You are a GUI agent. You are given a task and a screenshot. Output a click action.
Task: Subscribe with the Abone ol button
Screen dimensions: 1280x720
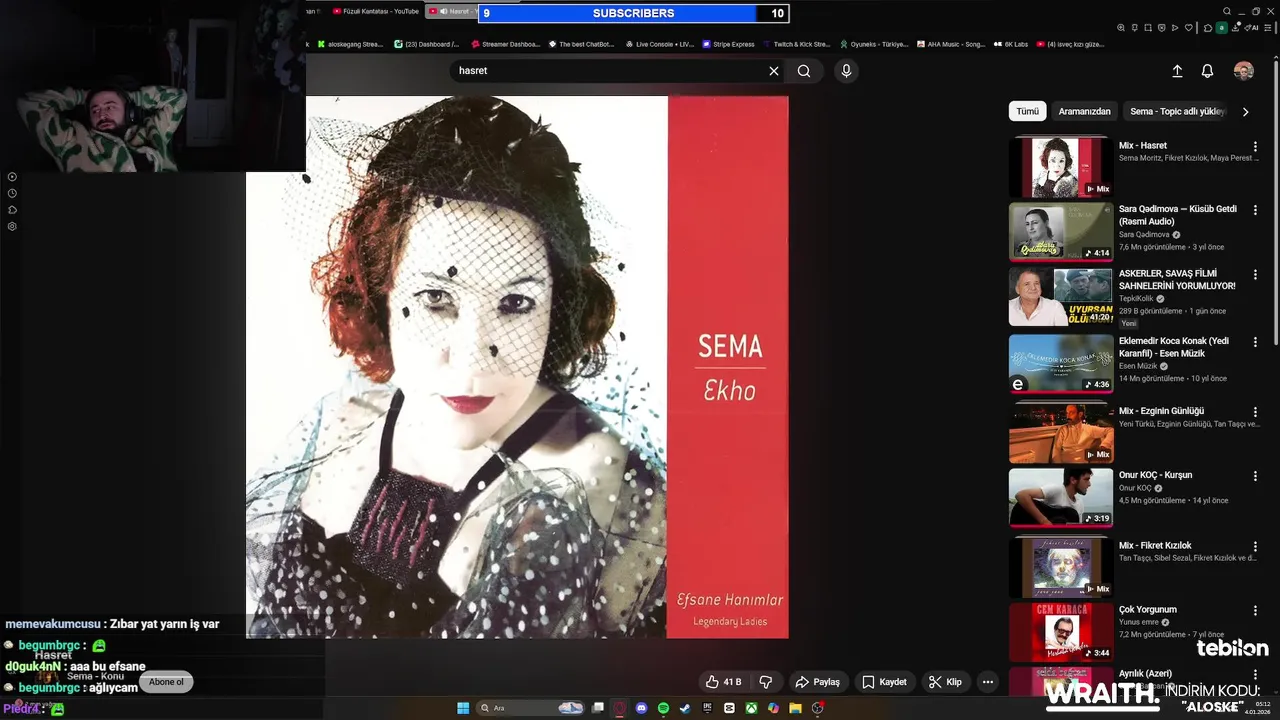166,682
